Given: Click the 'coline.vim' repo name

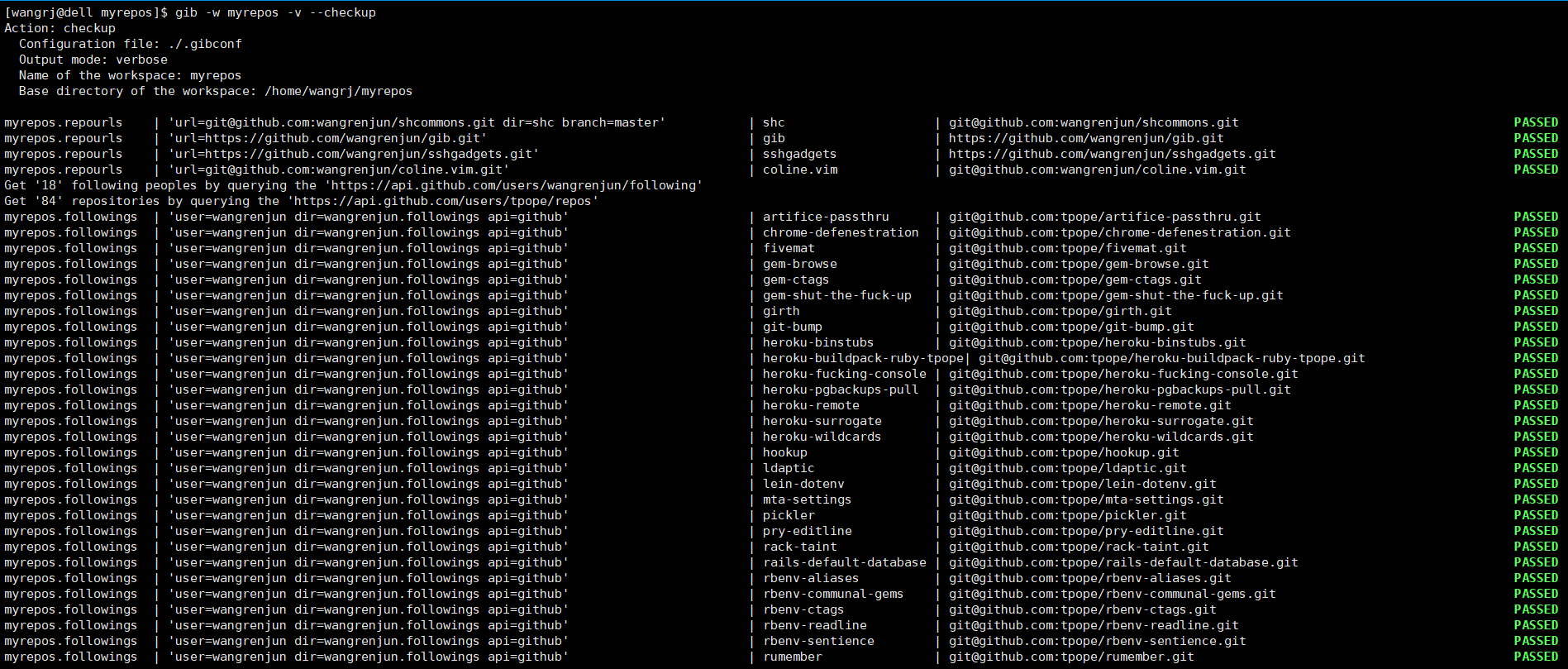Looking at the screenshot, I should coord(800,170).
